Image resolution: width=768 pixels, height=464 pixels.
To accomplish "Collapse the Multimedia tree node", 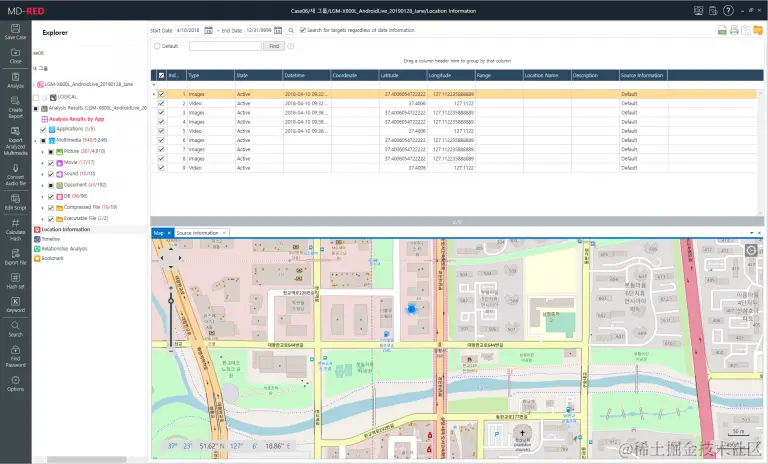I will coord(35,141).
